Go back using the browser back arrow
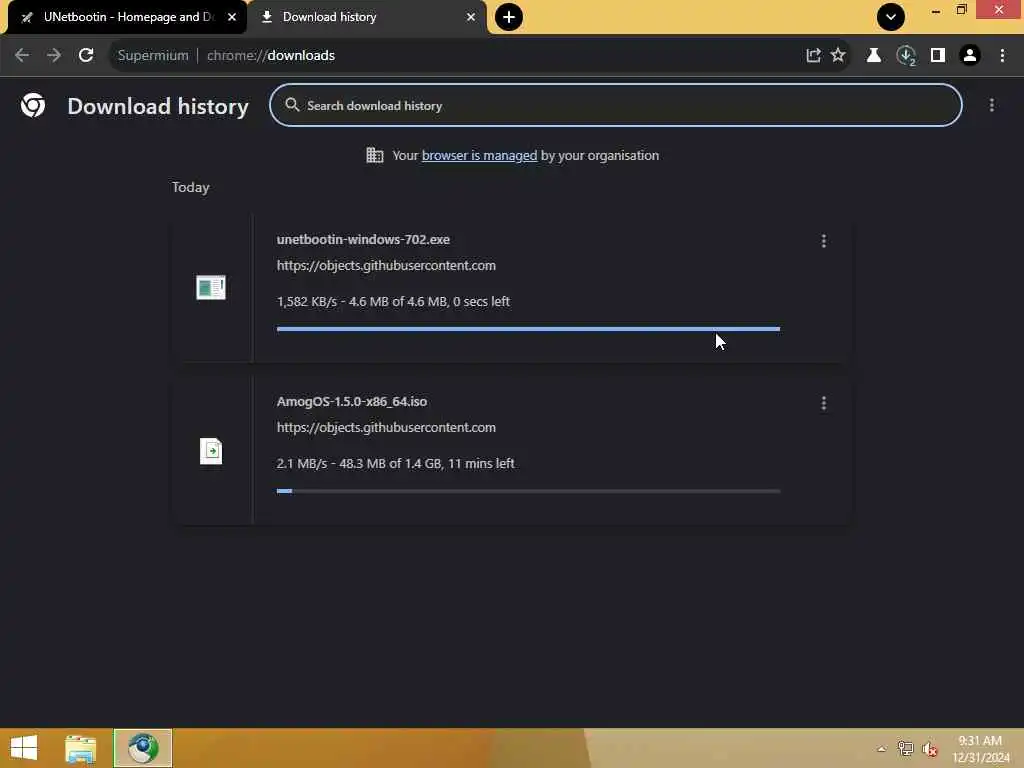1024x768 pixels. [x=22, y=56]
